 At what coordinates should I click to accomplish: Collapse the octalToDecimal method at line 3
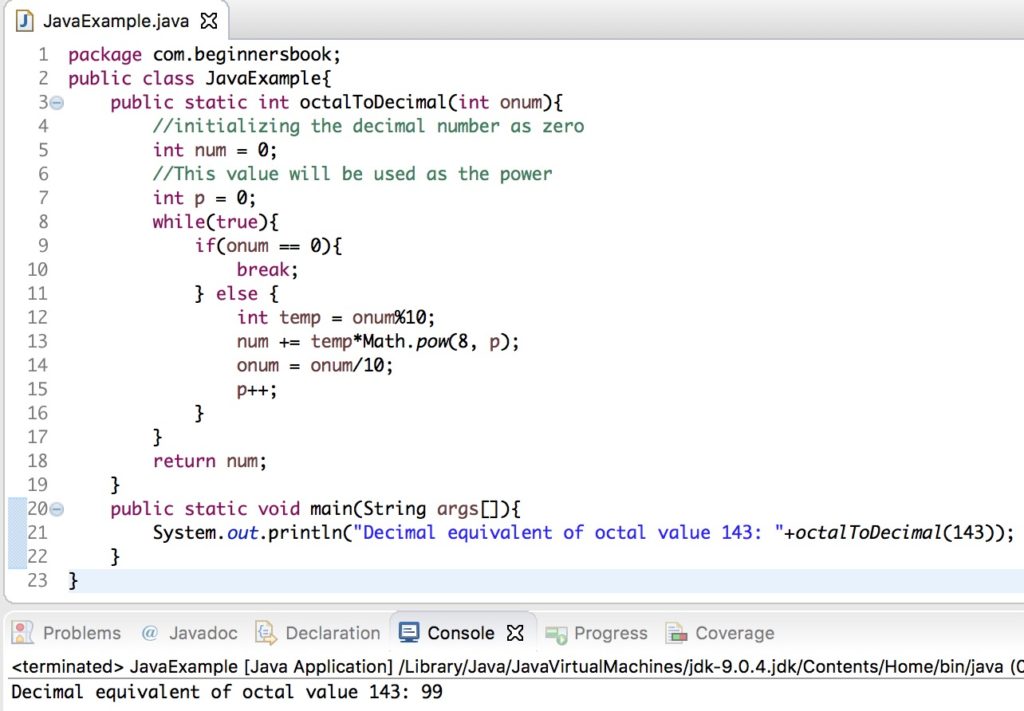tap(57, 103)
